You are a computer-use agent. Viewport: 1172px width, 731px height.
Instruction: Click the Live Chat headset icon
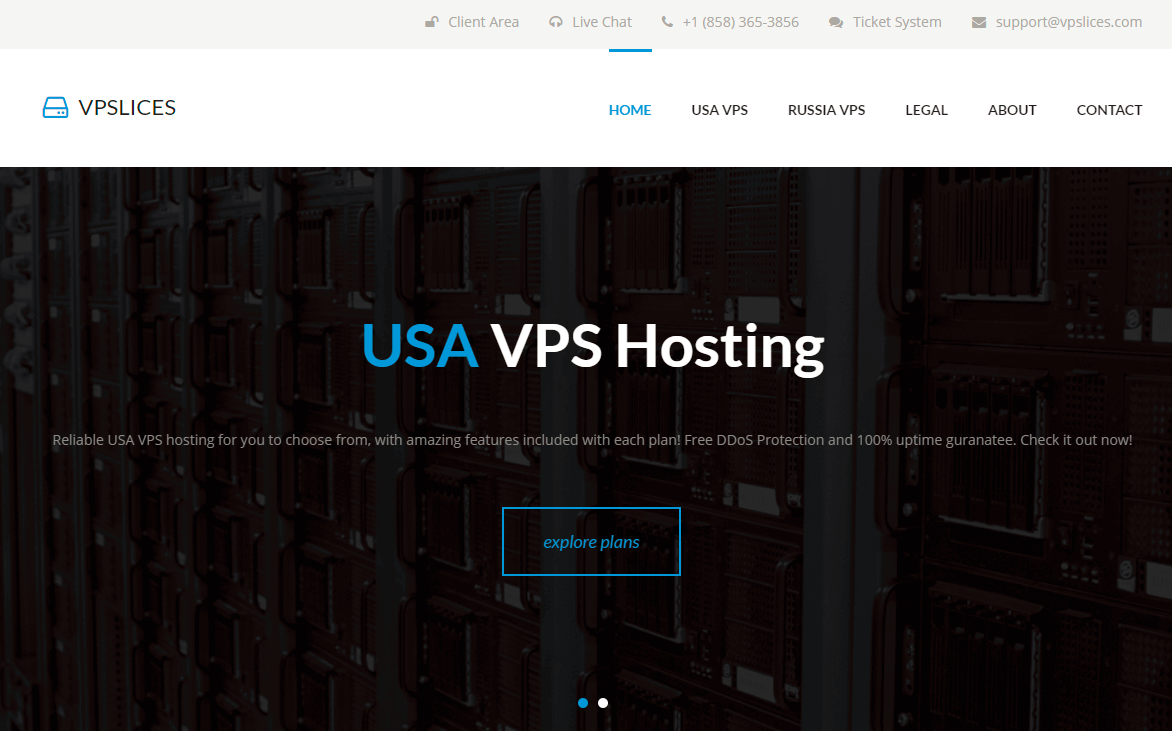click(555, 22)
